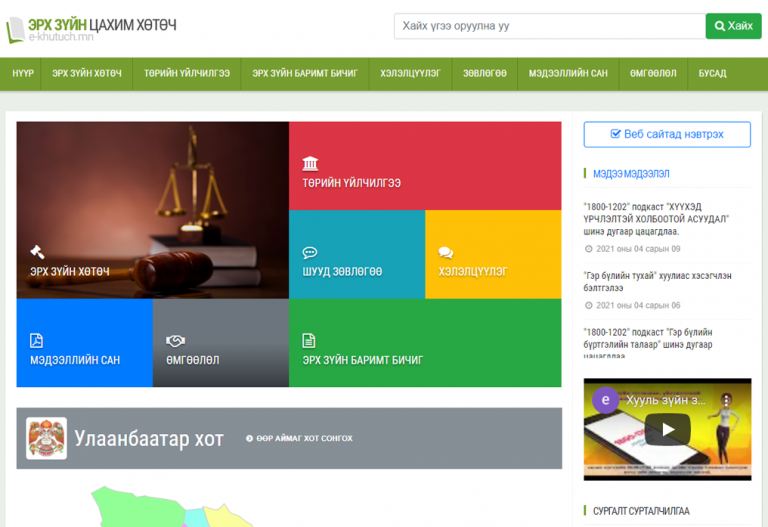768x527 pixels.
Task: Click the handshake icon above ӨМГӨӨЛӨЛ
Action: 175,340
